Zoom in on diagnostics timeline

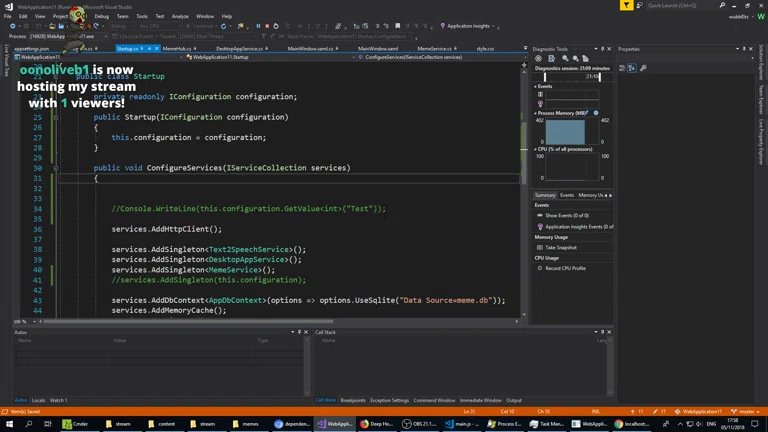565,58
